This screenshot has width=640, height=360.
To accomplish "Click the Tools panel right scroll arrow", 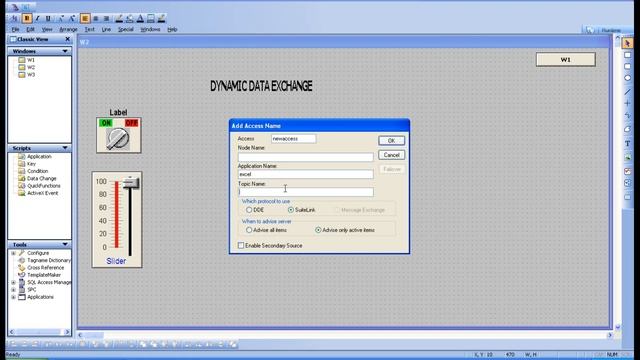I will pyautogui.click(x=67, y=332).
